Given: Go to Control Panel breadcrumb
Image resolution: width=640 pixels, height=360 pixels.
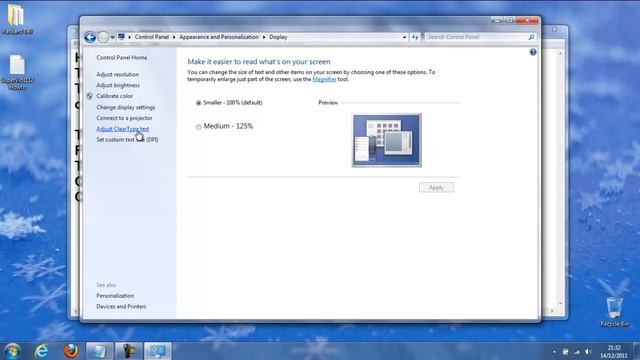Looking at the screenshot, I should (x=151, y=37).
